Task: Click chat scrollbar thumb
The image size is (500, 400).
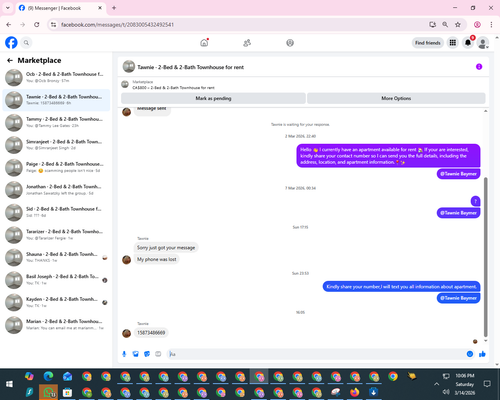Action: coord(486,257)
